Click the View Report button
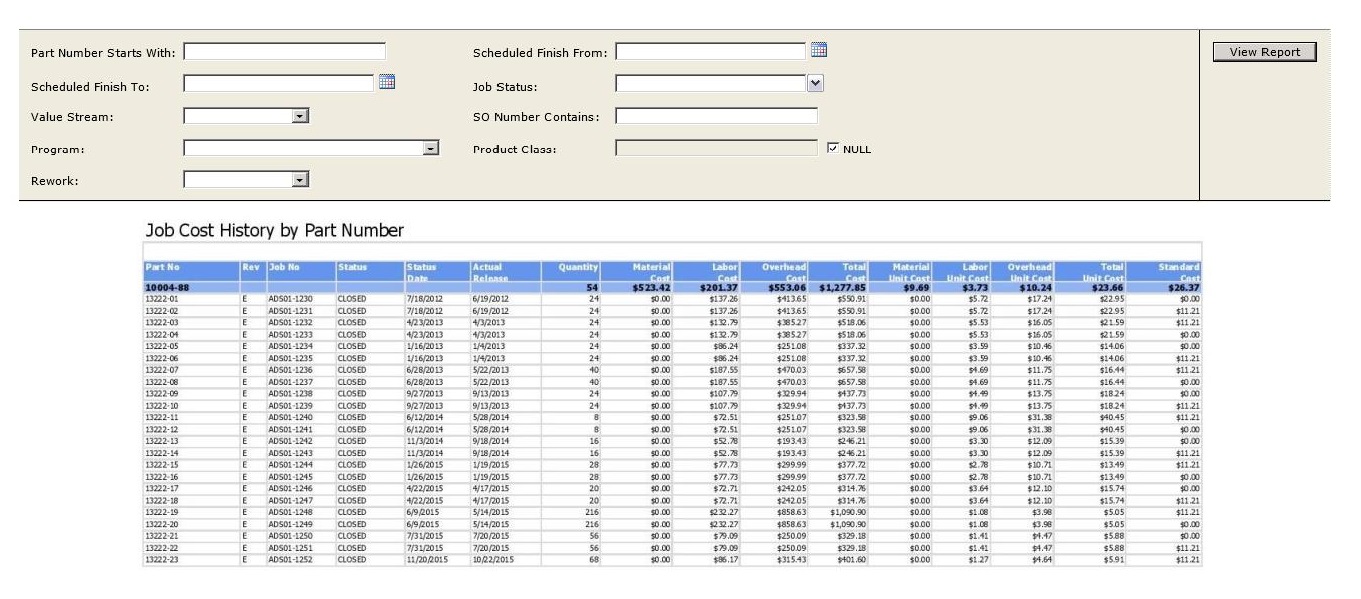 (x=1265, y=52)
